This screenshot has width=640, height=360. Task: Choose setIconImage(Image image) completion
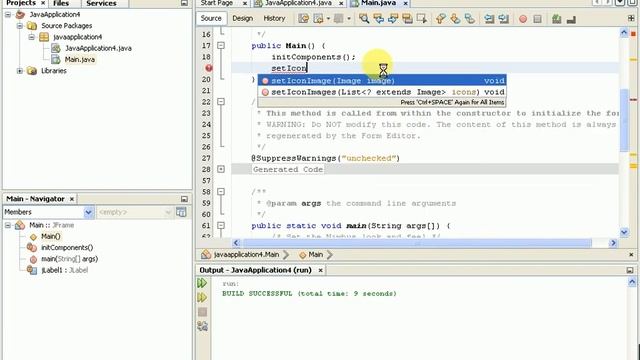[382, 81]
